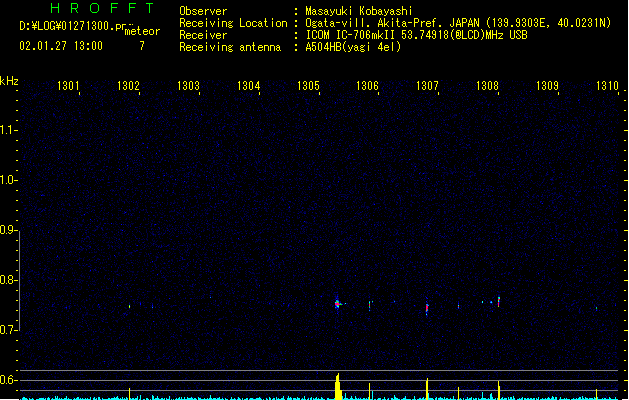The width and height of the screenshot is (629, 400).
Task: Click the meteor echo at 1307 in spectrogram
Action: pyautogui.click(x=427, y=308)
